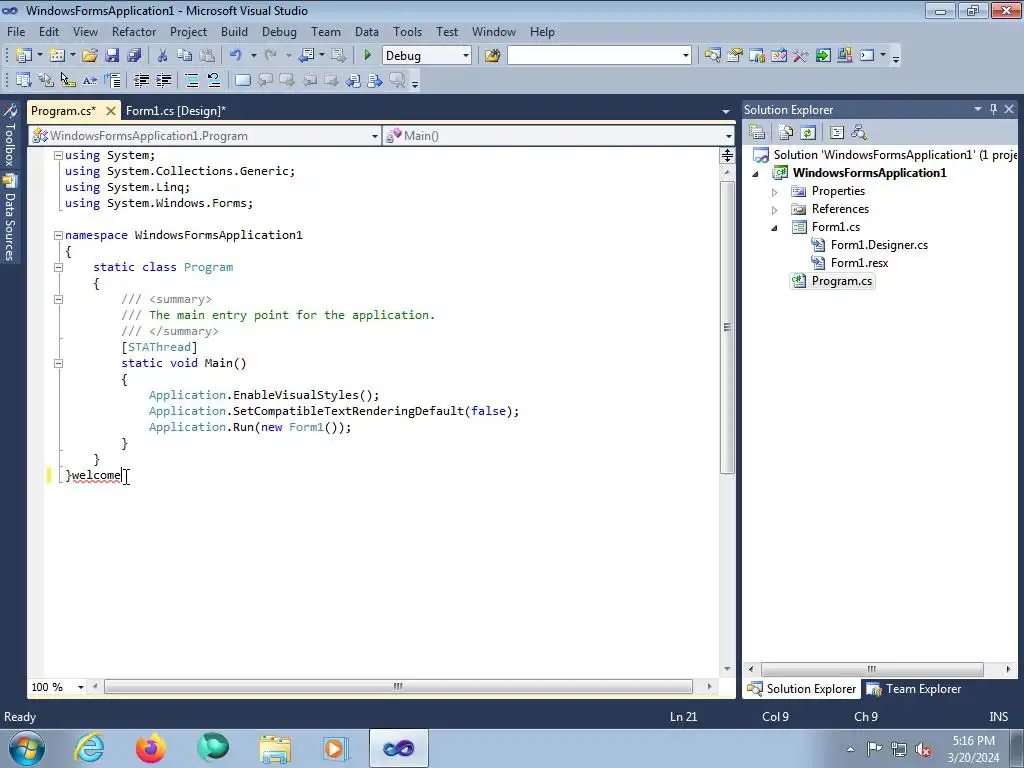Screen dimensions: 1024x768
Task: Close the Program.cs* tab
Action: pos(111,111)
